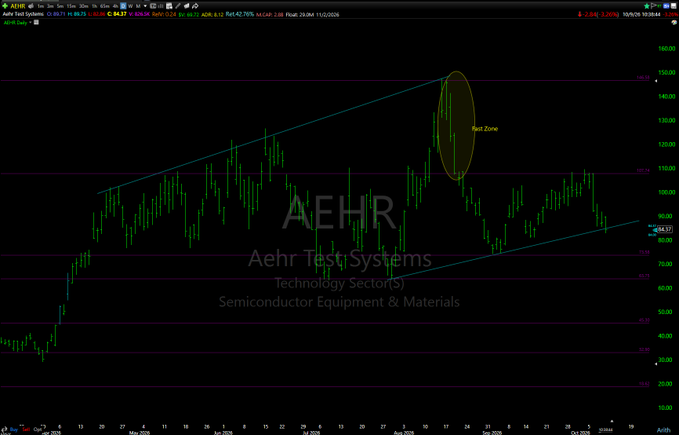Open the timeframe dropdown arrow
This screenshot has height=435, width=679.
(146, 6)
